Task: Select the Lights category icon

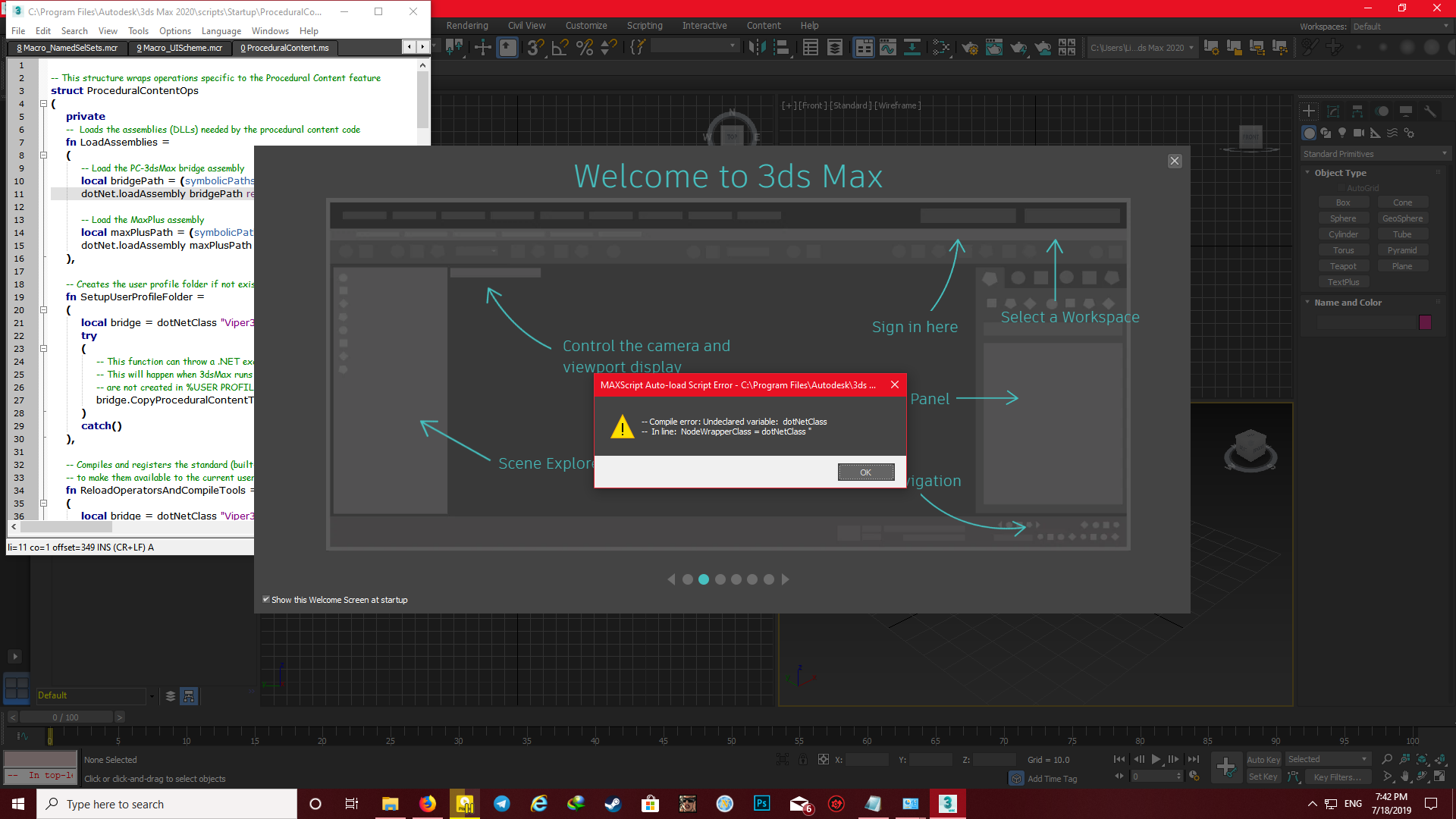Action: (1342, 133)
